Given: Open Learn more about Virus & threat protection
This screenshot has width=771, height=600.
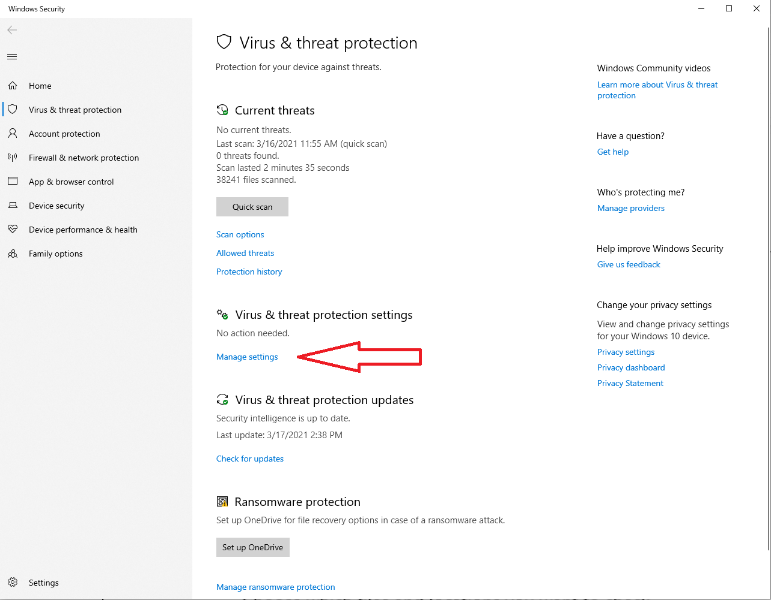Looking at the screenshot, I should (x=657, y=90).
